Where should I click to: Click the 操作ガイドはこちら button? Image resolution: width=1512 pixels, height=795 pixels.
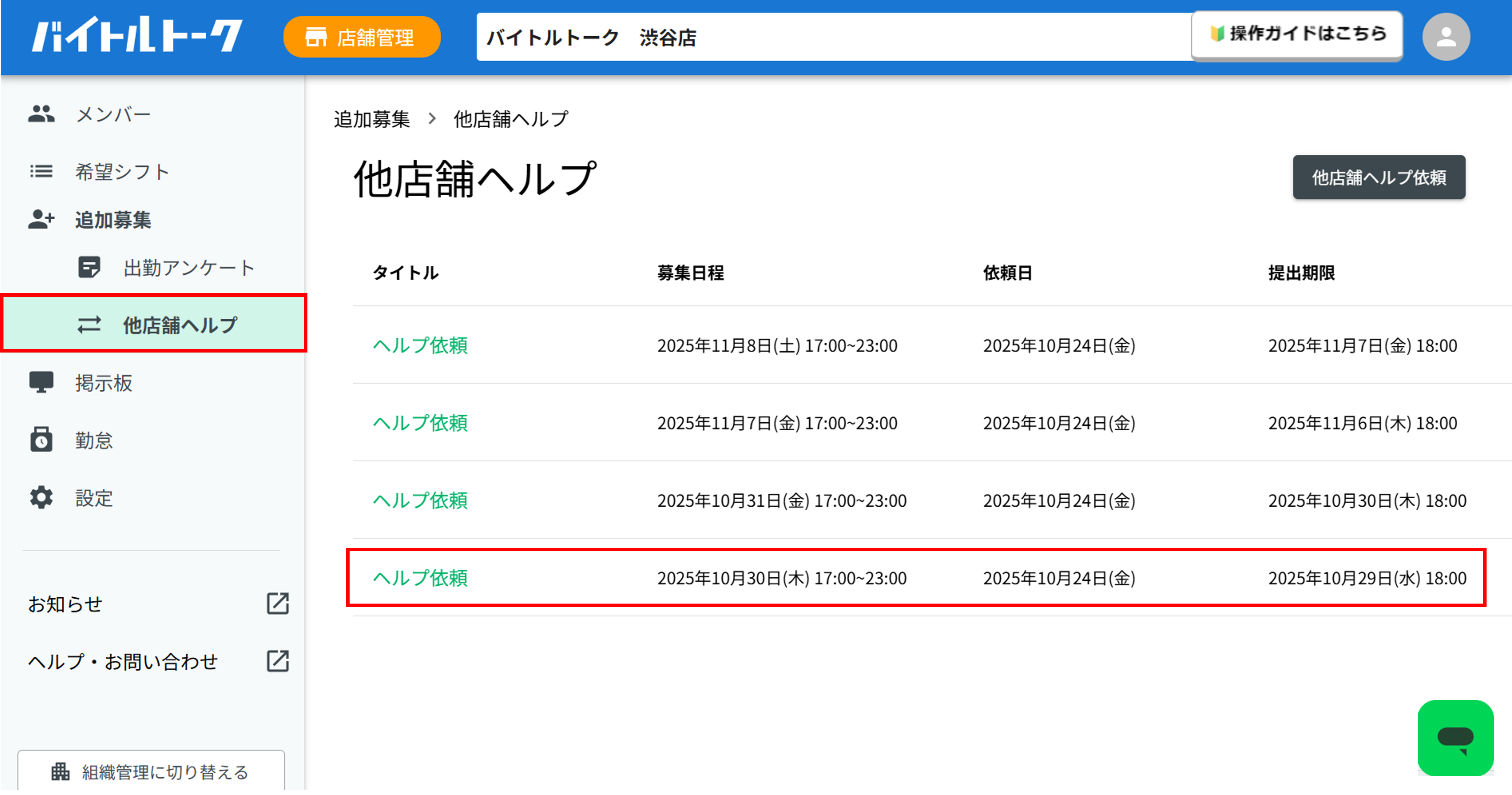click(x=1297, y=35)
